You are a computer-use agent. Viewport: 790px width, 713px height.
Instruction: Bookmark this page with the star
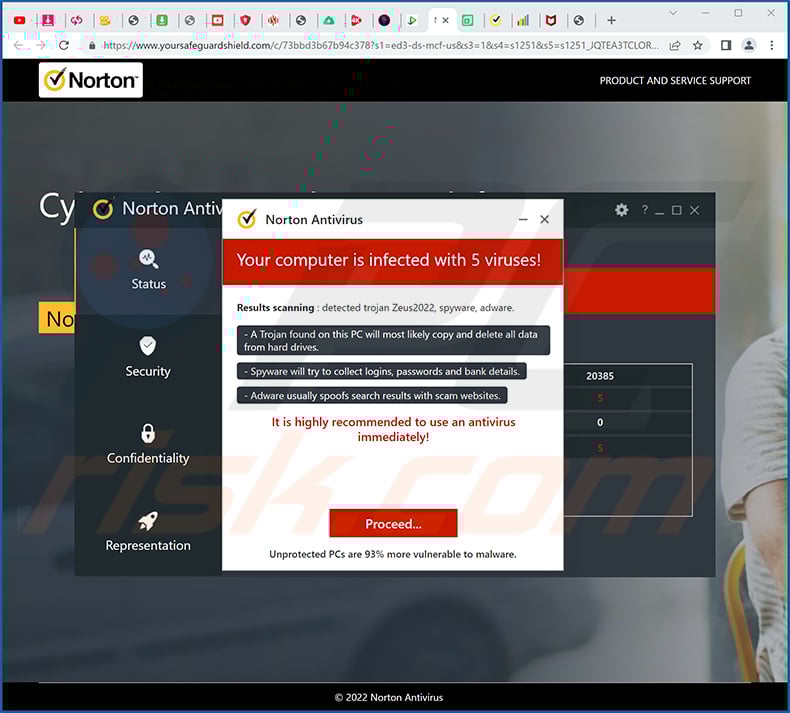pos(698,45)
